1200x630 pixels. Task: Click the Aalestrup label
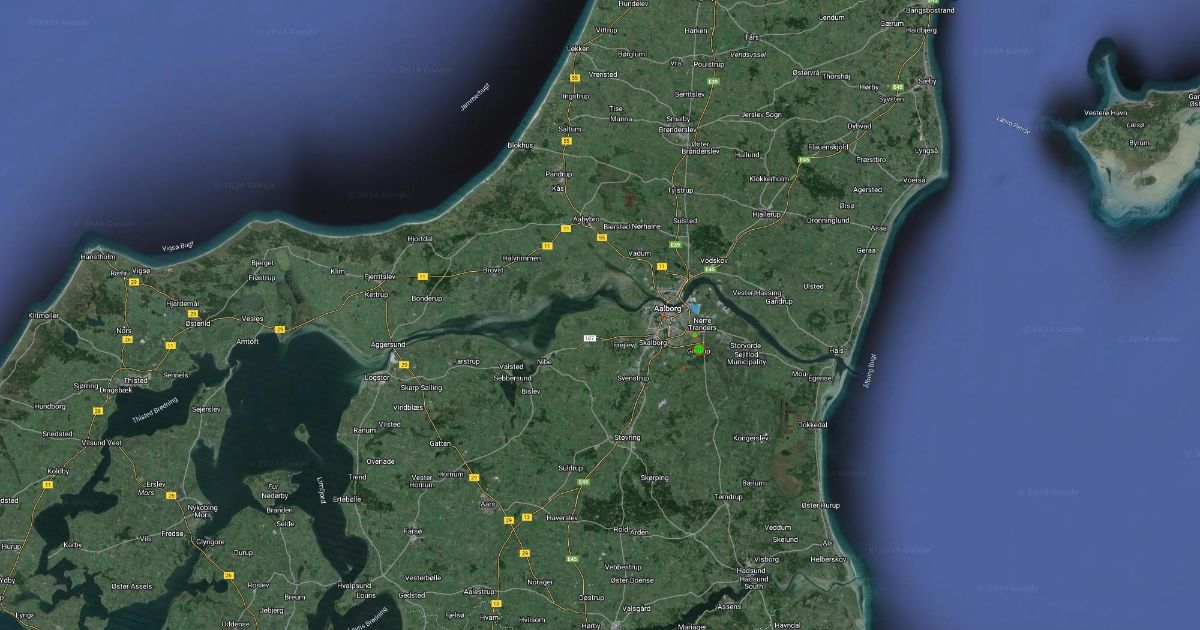[479, 591]
